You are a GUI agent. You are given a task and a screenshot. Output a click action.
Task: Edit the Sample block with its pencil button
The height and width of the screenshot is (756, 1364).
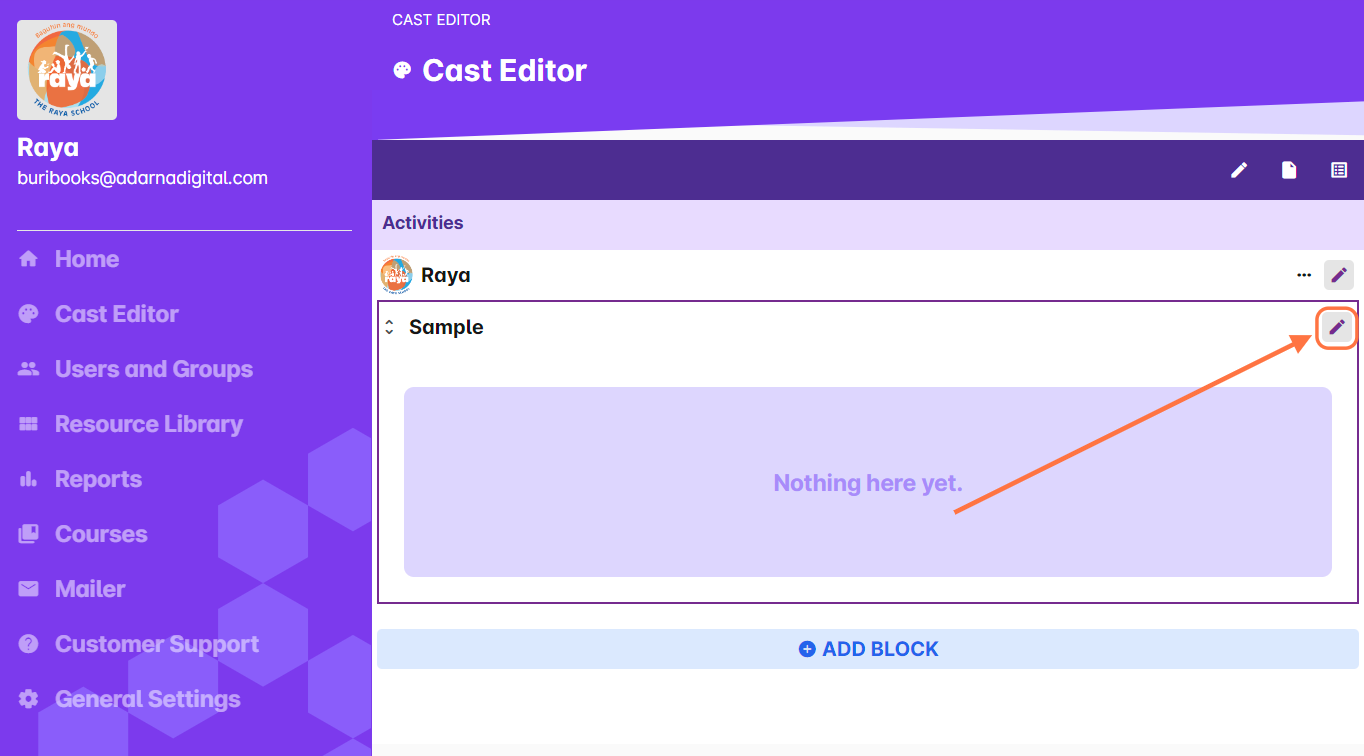pos(1337,327)
